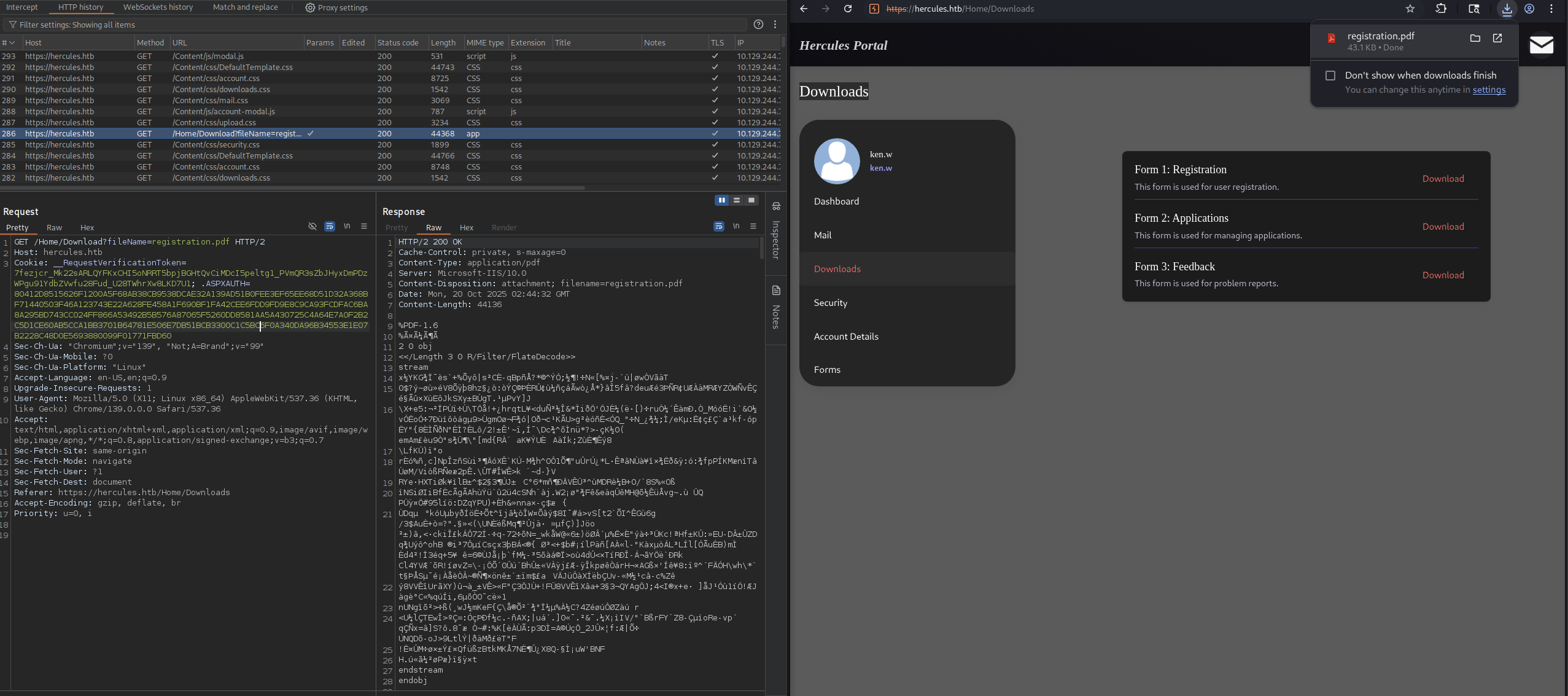Show registration.pdf in its folder
The height and width of the screenshot is (696, 1568).
point(1475,38)
